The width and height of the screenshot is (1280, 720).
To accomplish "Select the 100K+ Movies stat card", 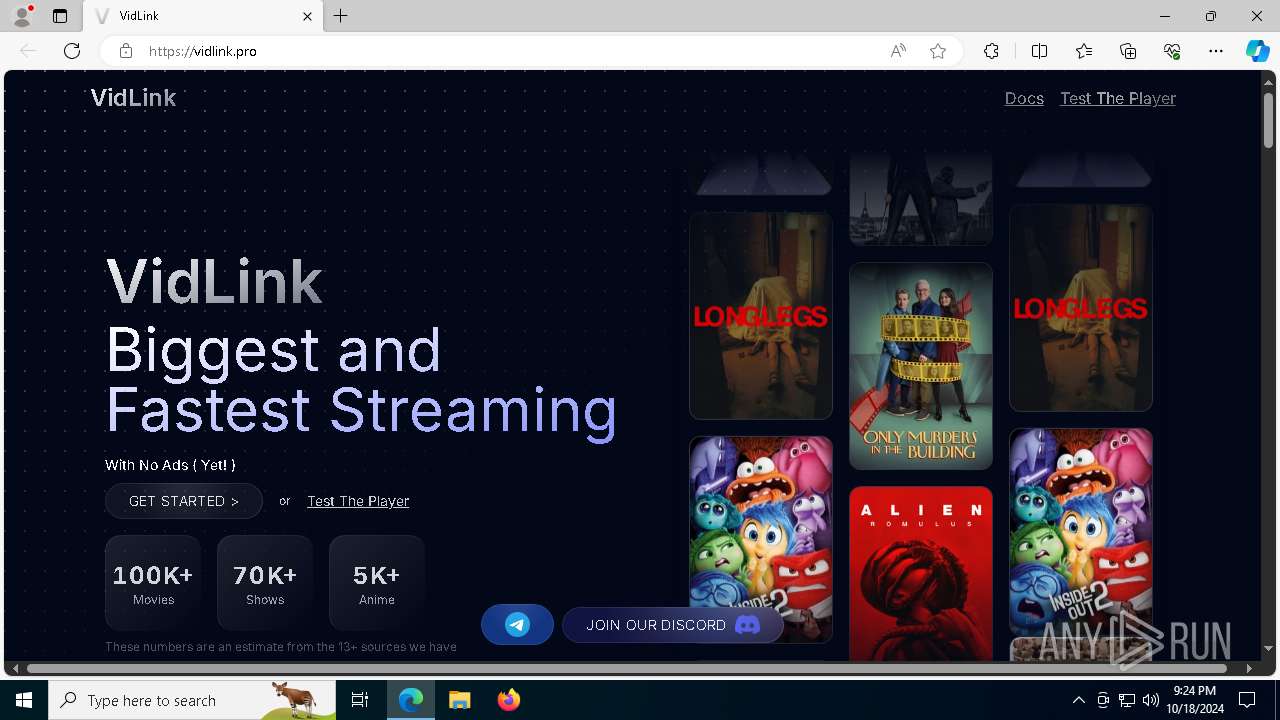I will point(153,583).
